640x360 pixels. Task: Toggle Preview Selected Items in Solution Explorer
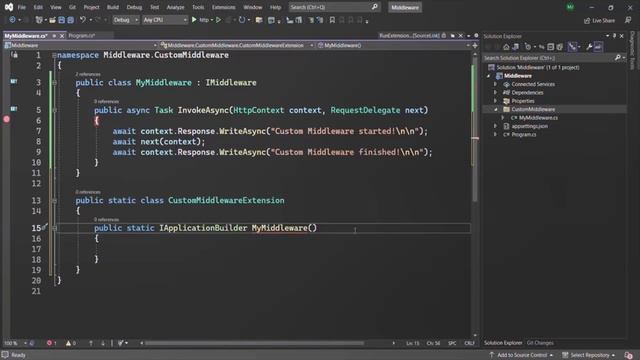[598, 47]
